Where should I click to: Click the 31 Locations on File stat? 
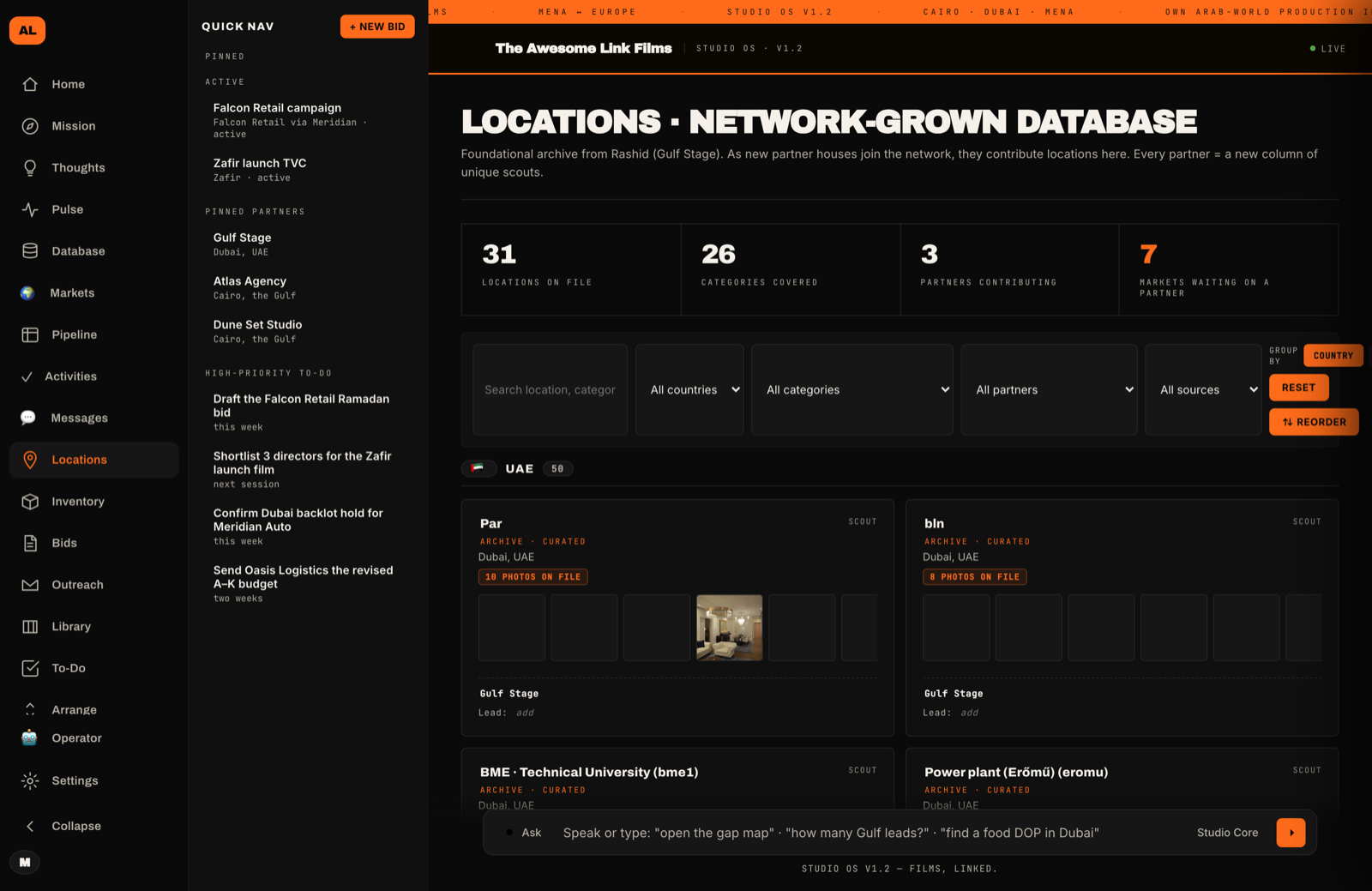pyautogui.click(x=571, y=269)
